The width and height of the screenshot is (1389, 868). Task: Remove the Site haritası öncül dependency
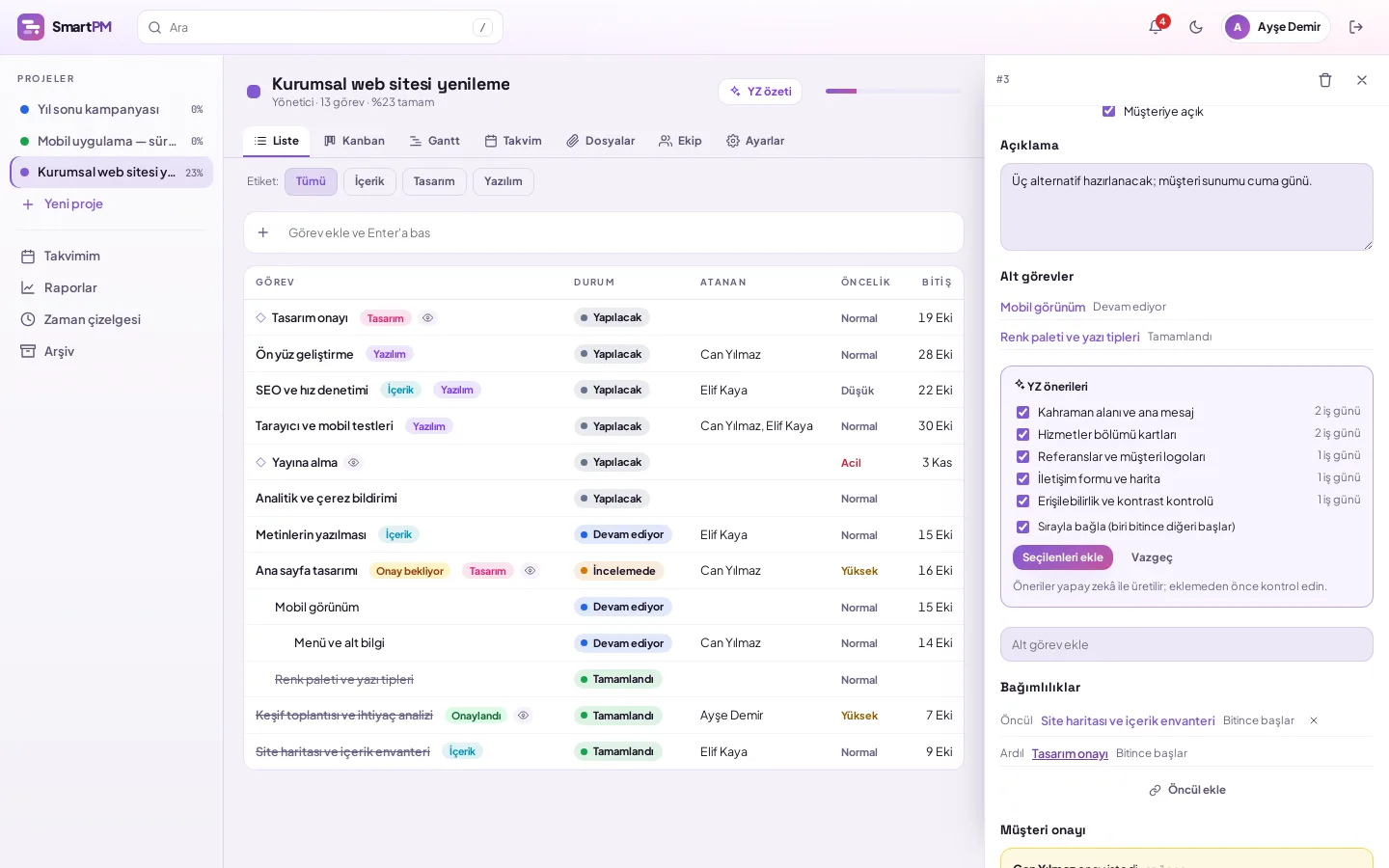click(1314, 721)
